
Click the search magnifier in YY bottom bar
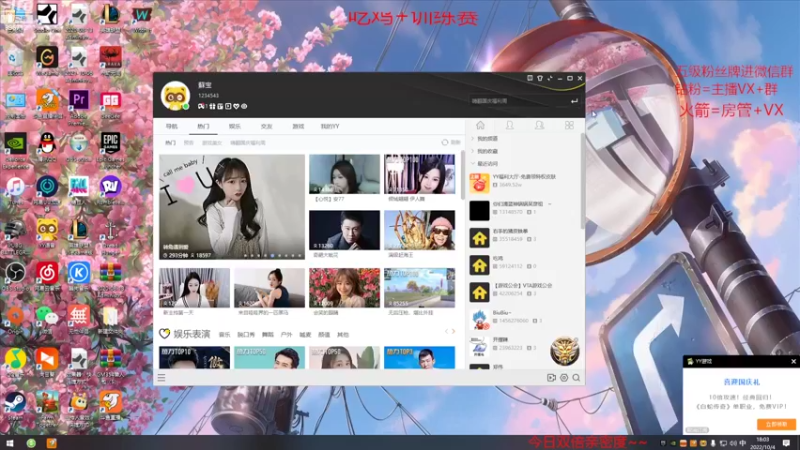(576, 378)
